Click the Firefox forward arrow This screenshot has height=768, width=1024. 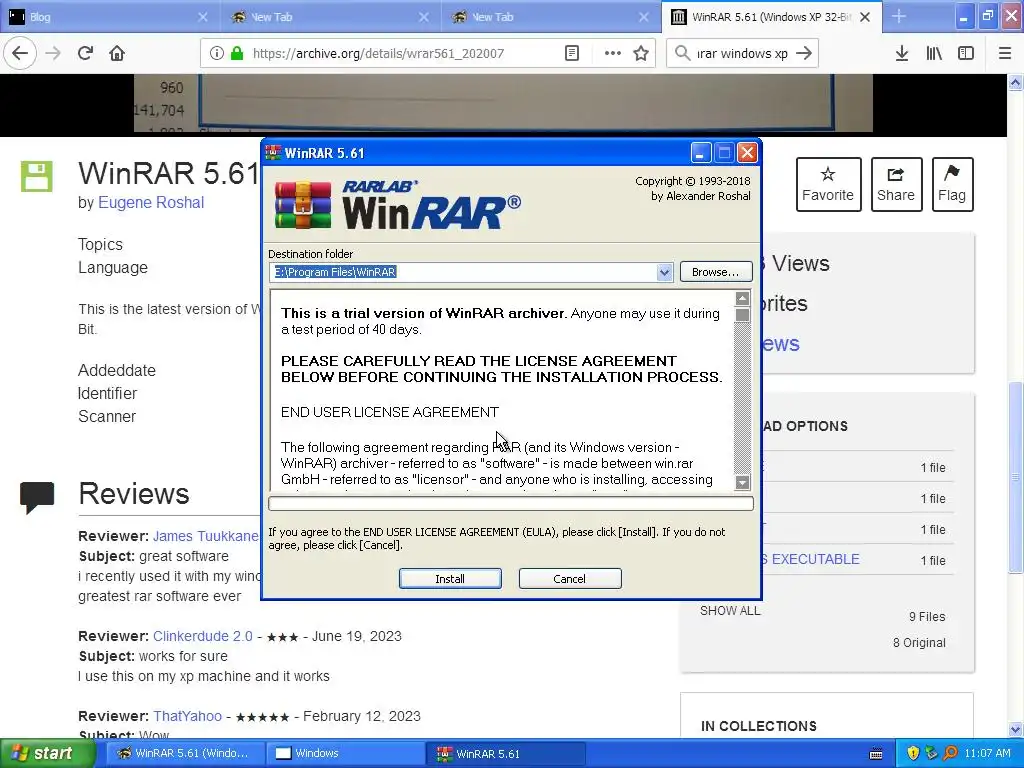point(53,53)
